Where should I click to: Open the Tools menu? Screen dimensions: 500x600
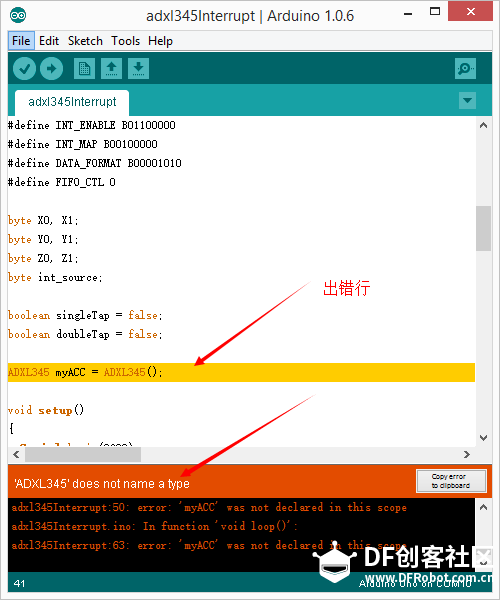pyautogui.click(x=125, y=41)
